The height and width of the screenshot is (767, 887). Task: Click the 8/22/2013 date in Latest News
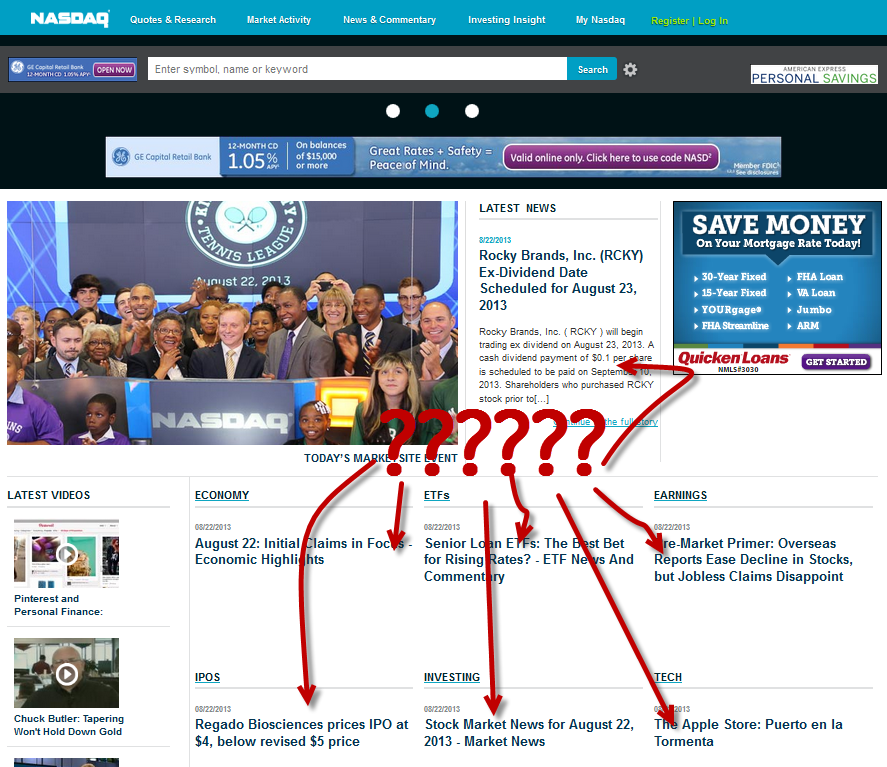pyautogui.click(x=495, y=240)
